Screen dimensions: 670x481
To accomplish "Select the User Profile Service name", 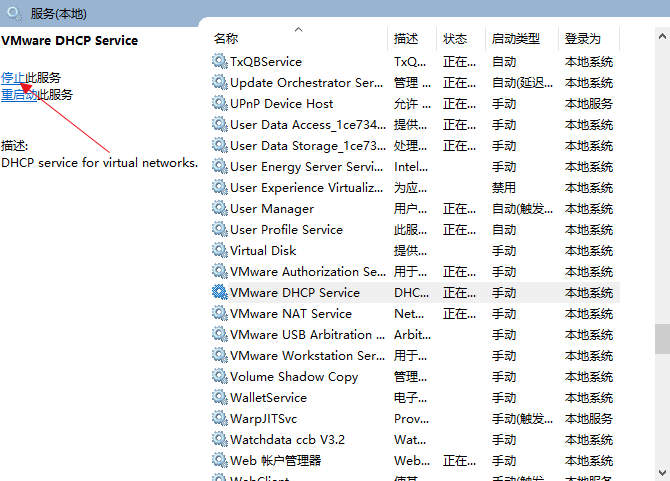I will point(286,229).
